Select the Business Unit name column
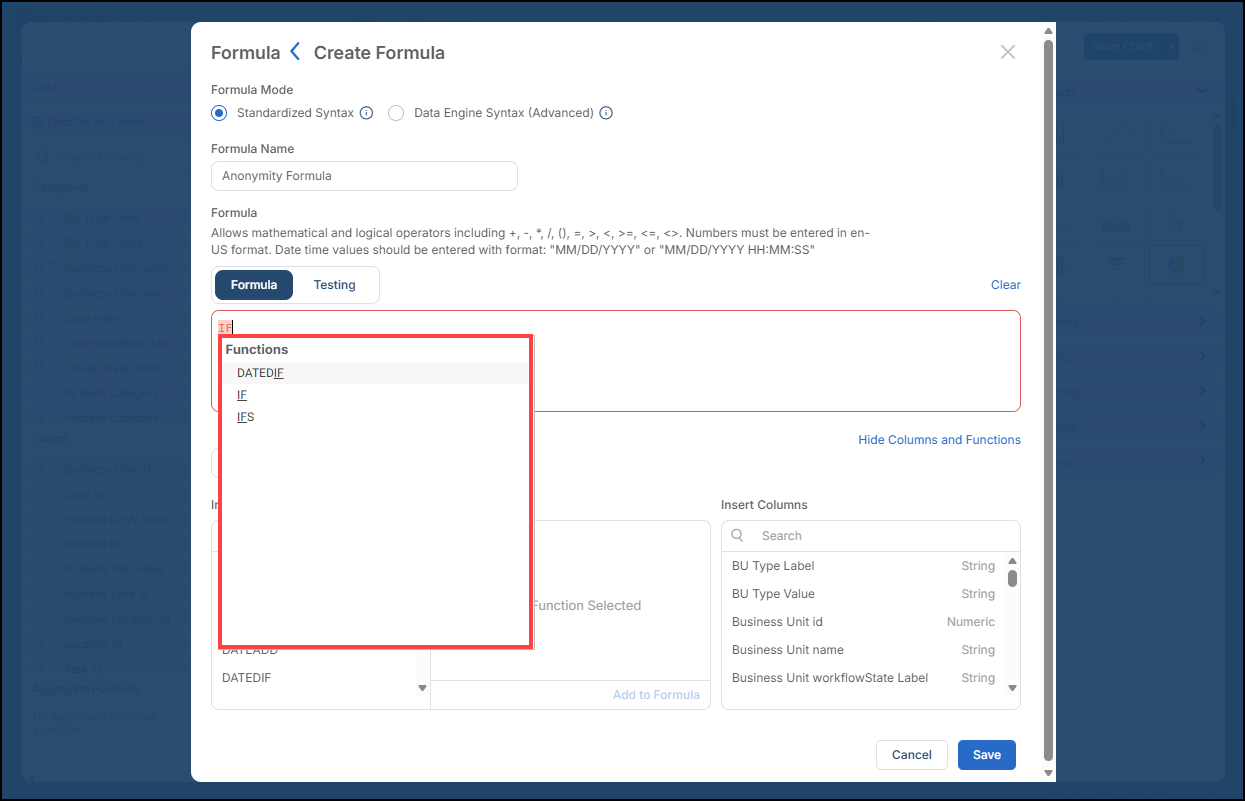The image size is (1245, 801). [x=864, y=650]
